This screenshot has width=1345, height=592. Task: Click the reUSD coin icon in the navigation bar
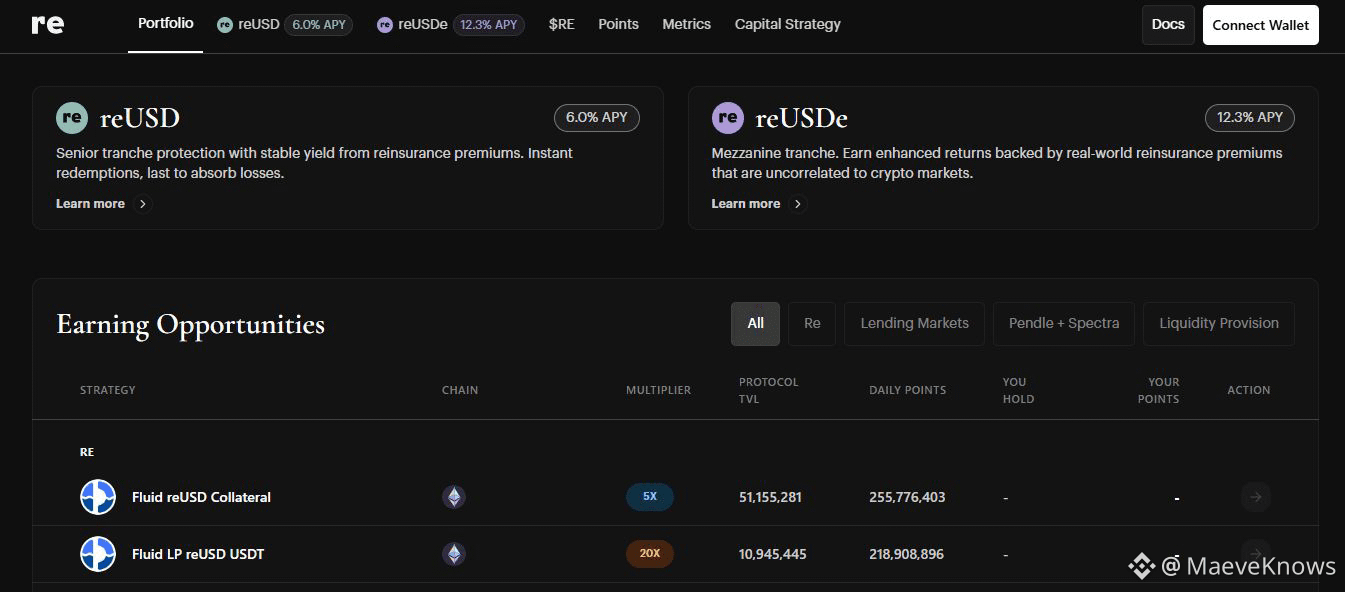(225, 25)
